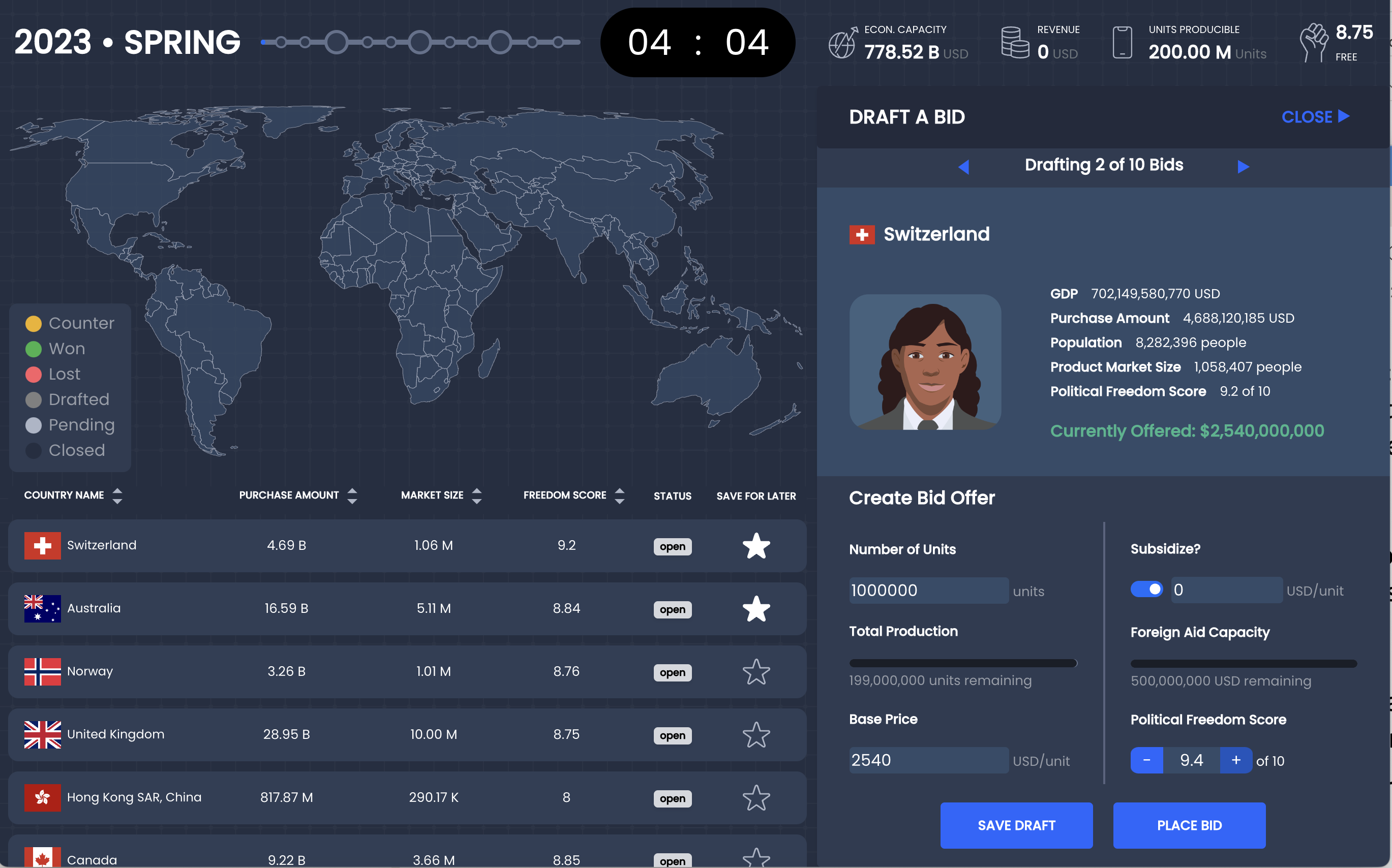Click the United Kingdom flag icon
The image size is (1392, 868).
click(x=42, y=734)
